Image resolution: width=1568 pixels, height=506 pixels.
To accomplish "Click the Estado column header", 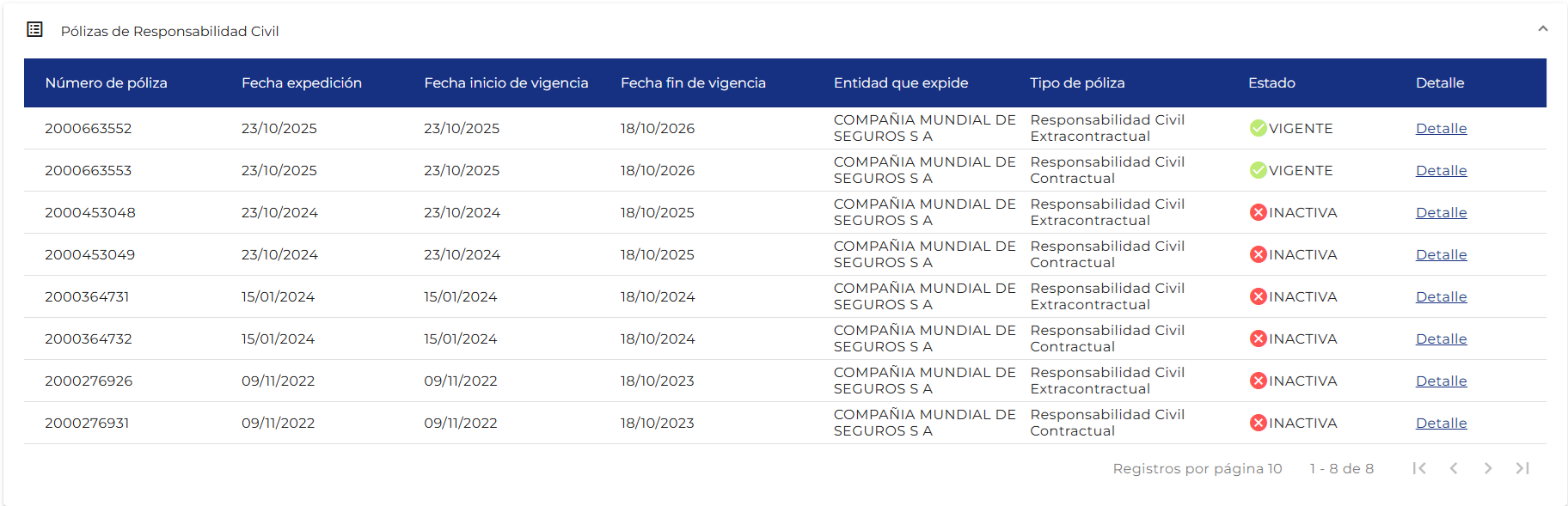I will tap(1271, 82).
